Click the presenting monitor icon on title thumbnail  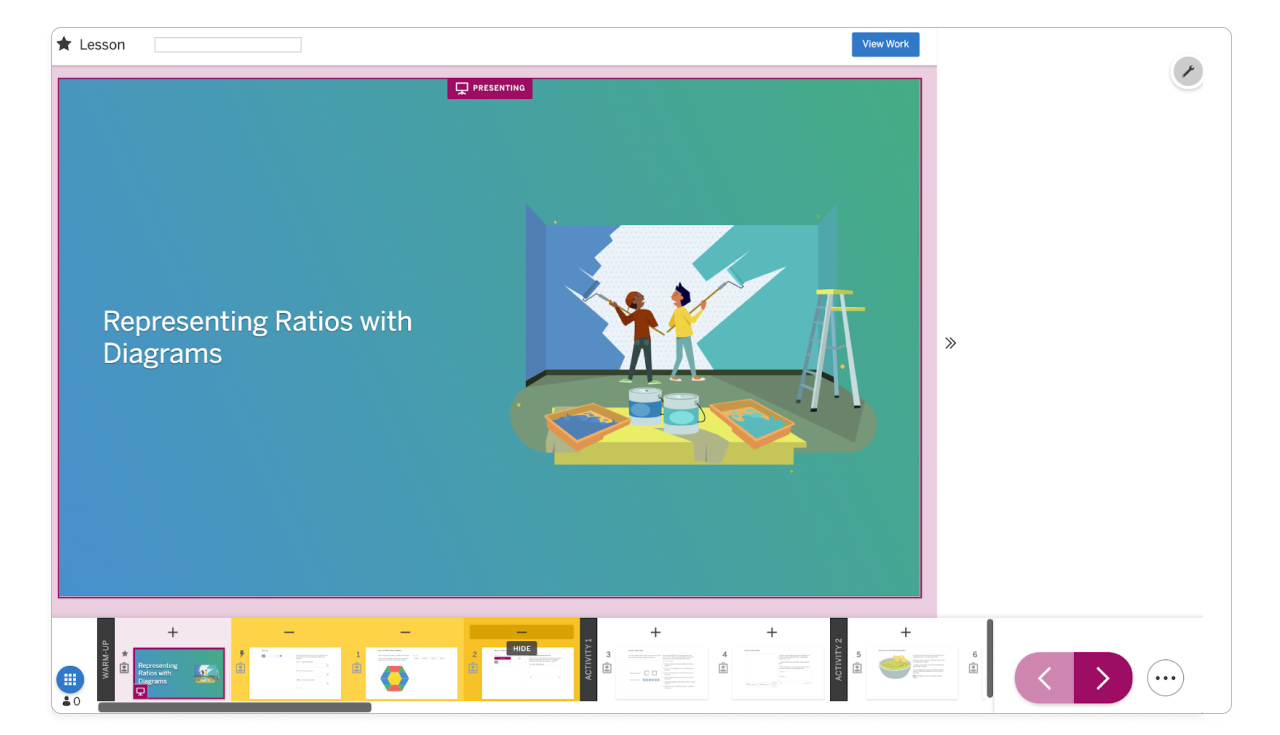pos(140,692)
